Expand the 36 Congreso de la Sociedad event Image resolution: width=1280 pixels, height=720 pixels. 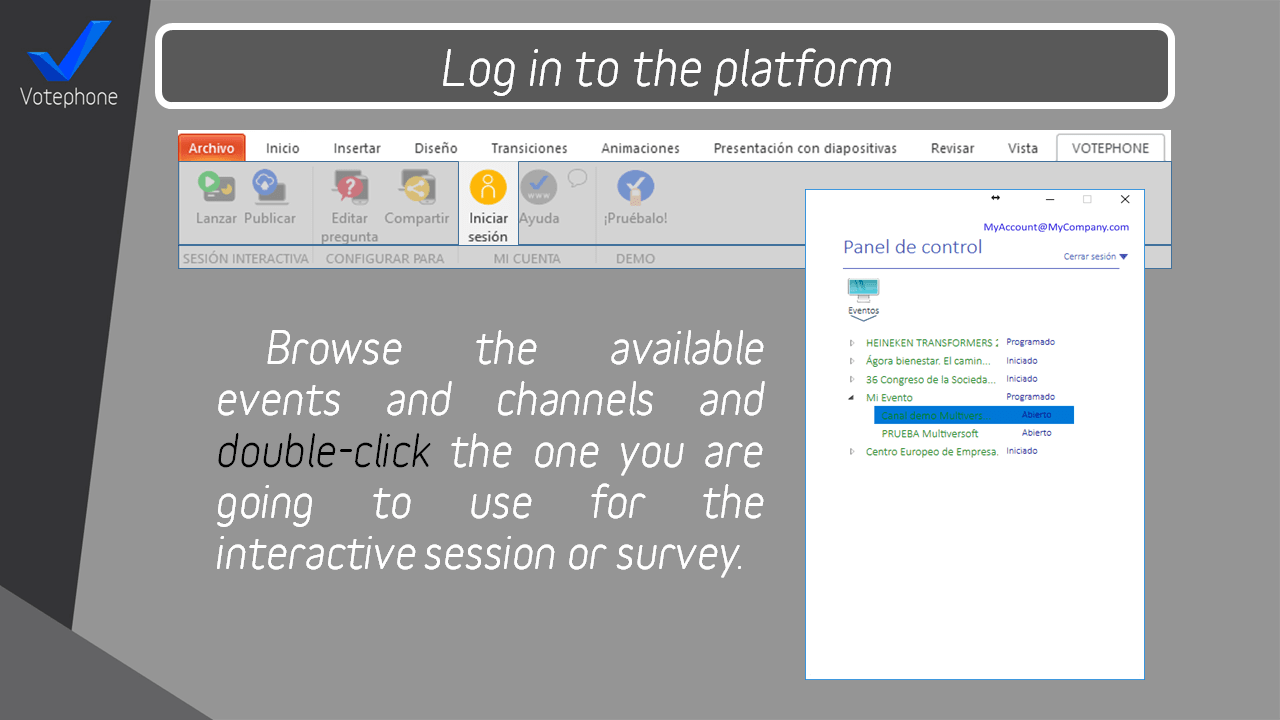pyautogui.click(x=852, y=380)
